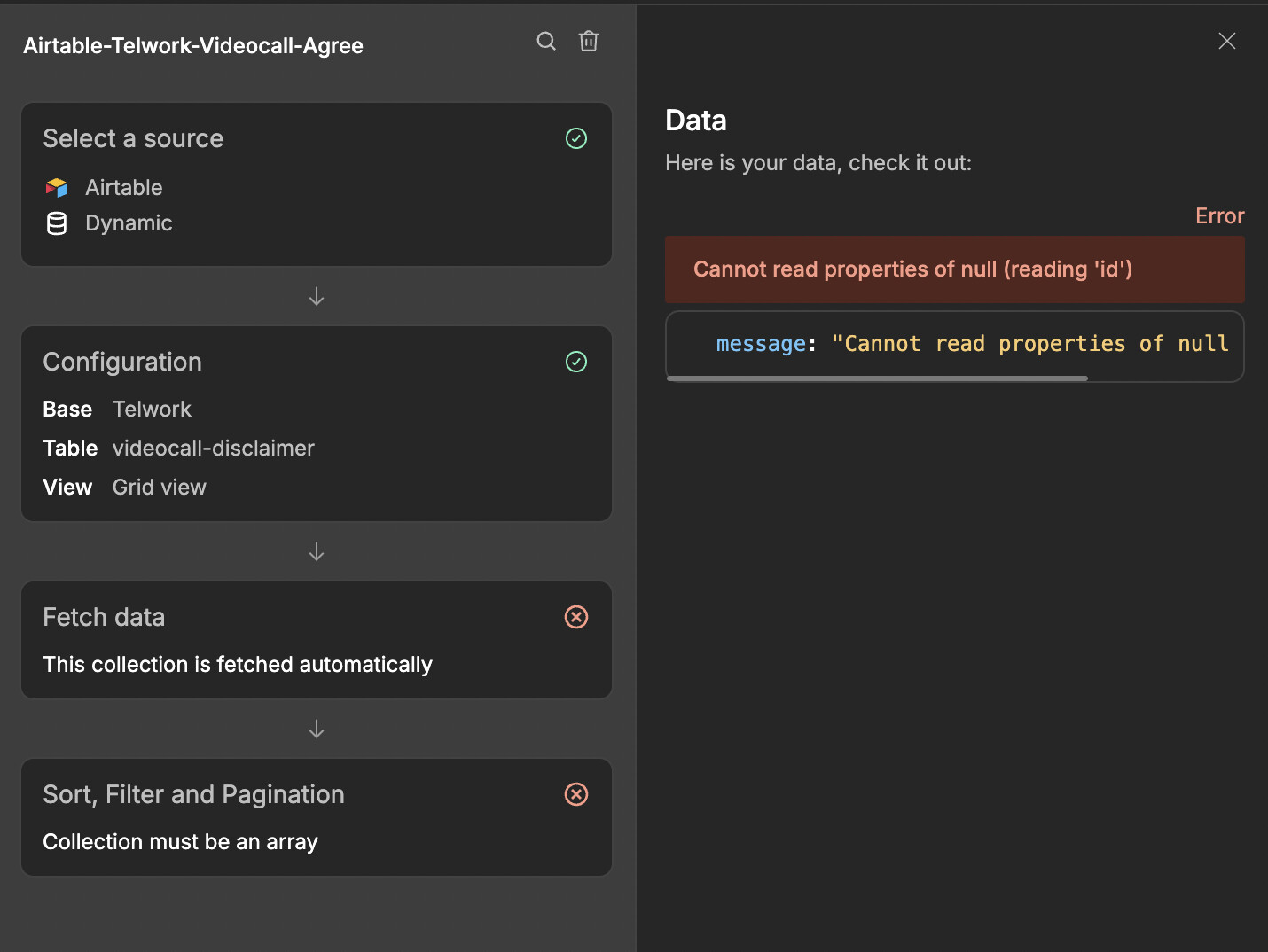
Task: Click the search magnifier icon
Action: pyautogui.click(x=546, y=41)
